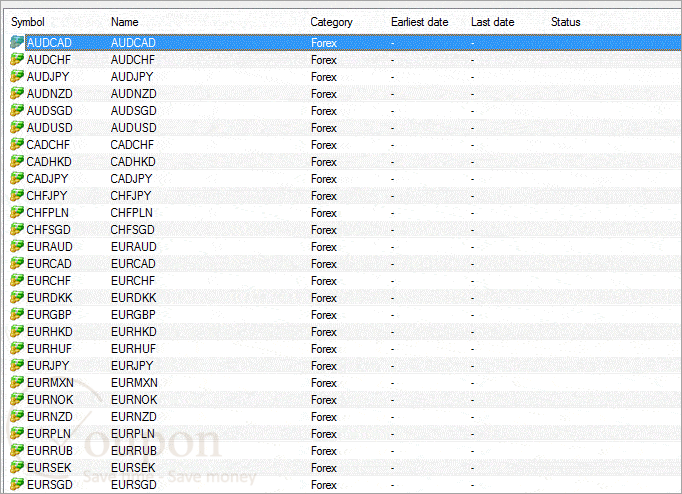Viewport: 682px width, 494px height.
Task: Sort by the Symbol column header
Action: tap(28, 22)
